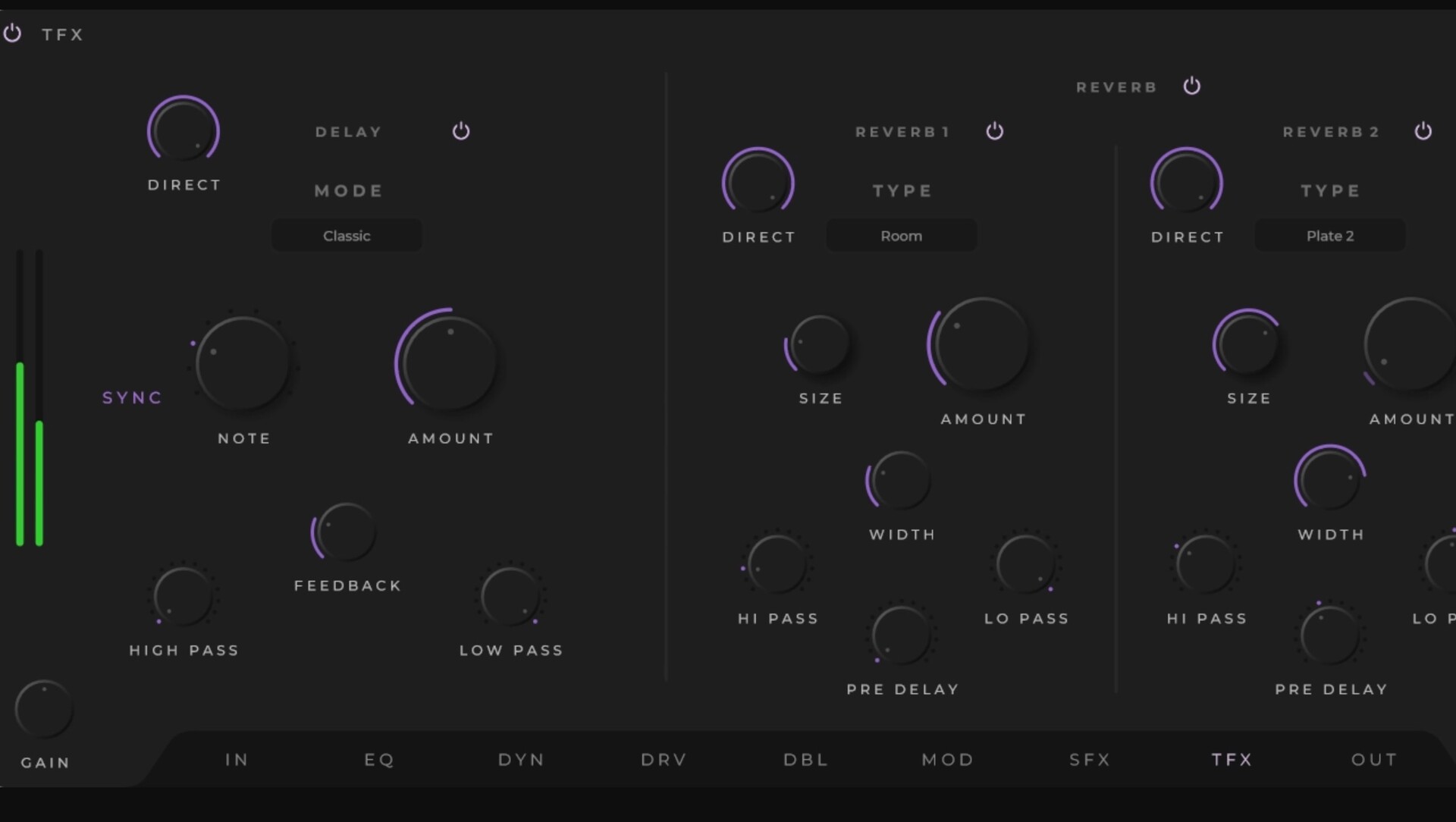Click the delay Note knob
This screenshot has width=1456, height=822.
243,364
